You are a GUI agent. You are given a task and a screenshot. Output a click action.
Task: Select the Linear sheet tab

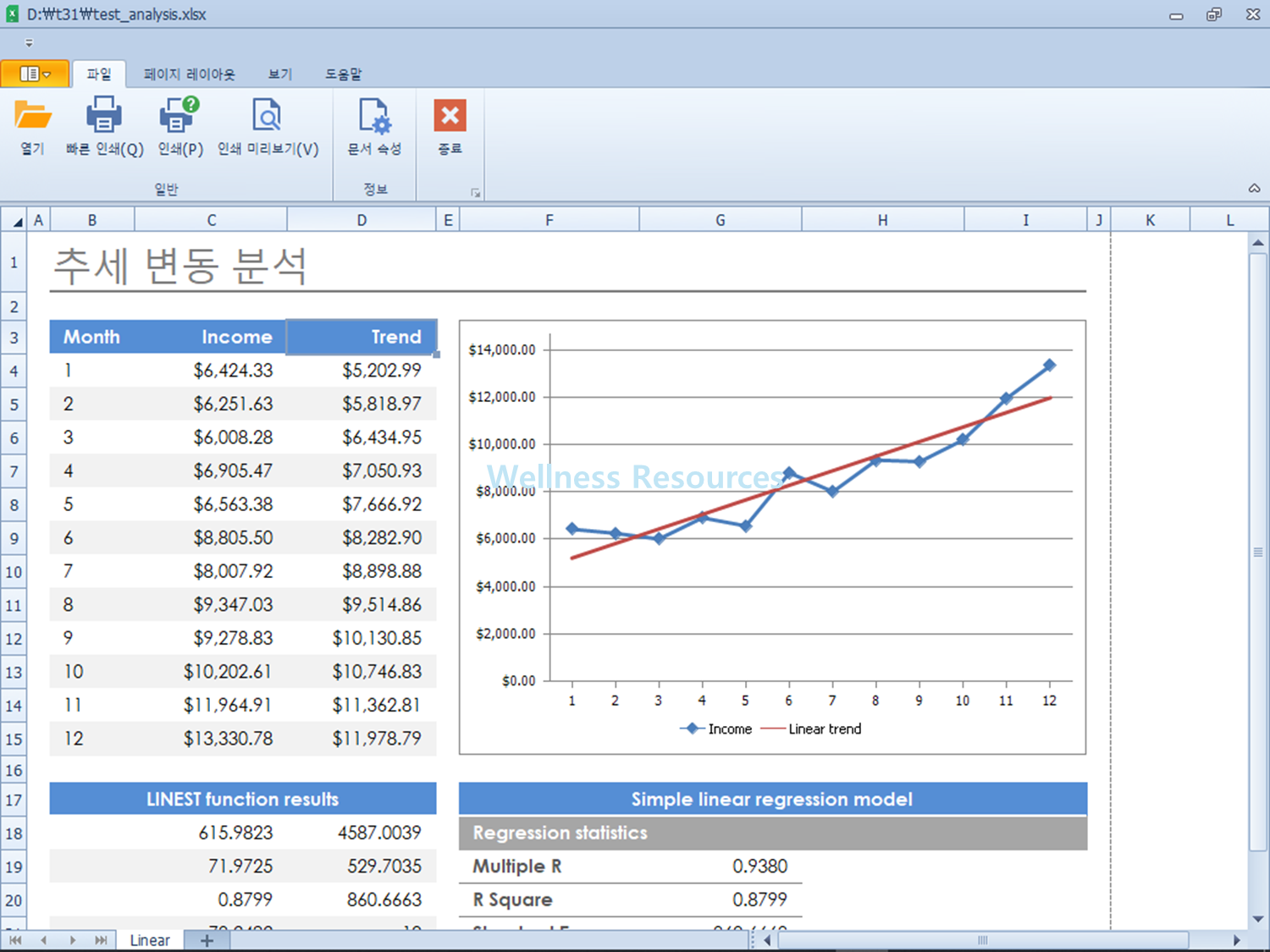pos(150,940)
